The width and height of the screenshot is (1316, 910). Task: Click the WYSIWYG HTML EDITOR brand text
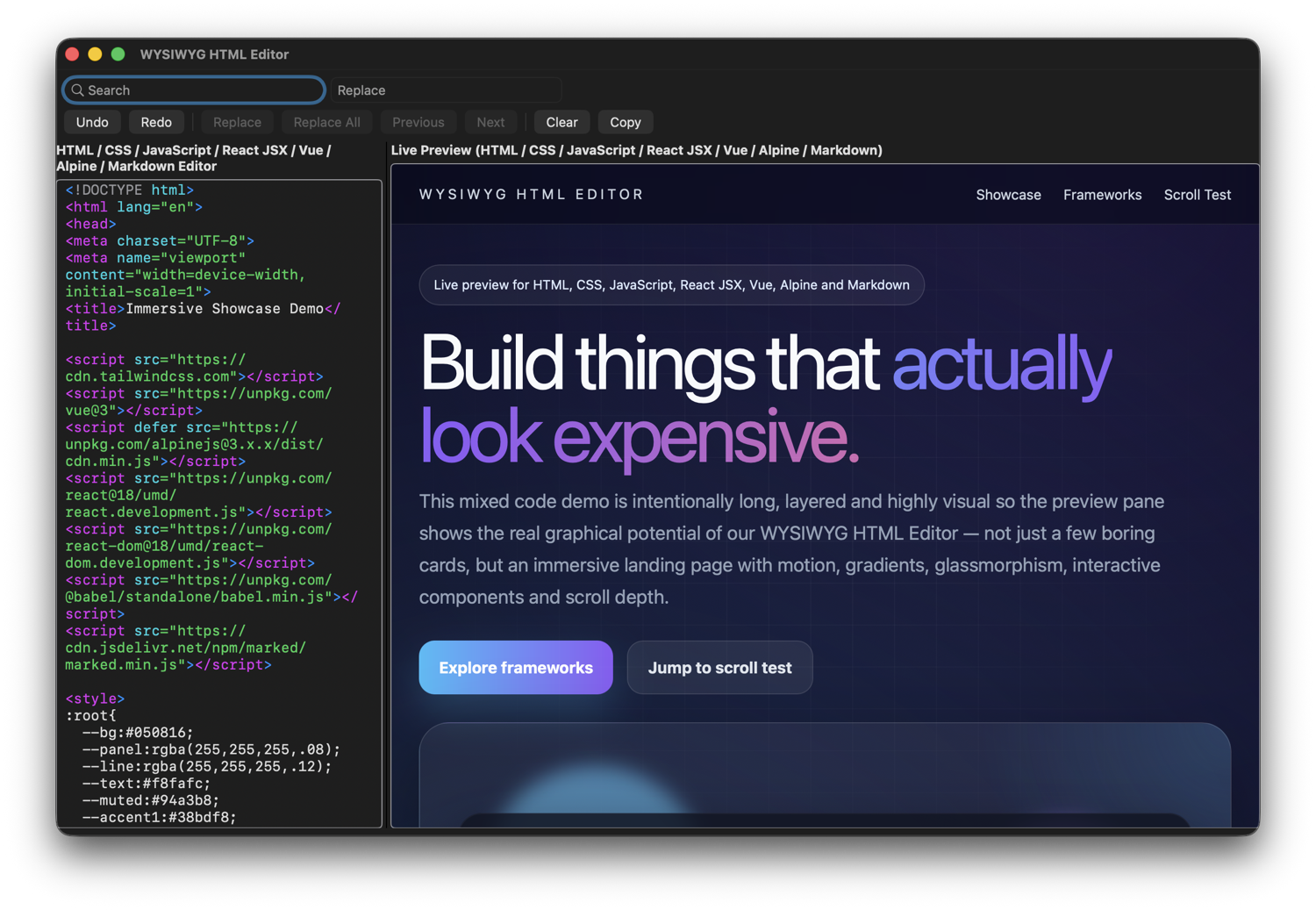531,194
